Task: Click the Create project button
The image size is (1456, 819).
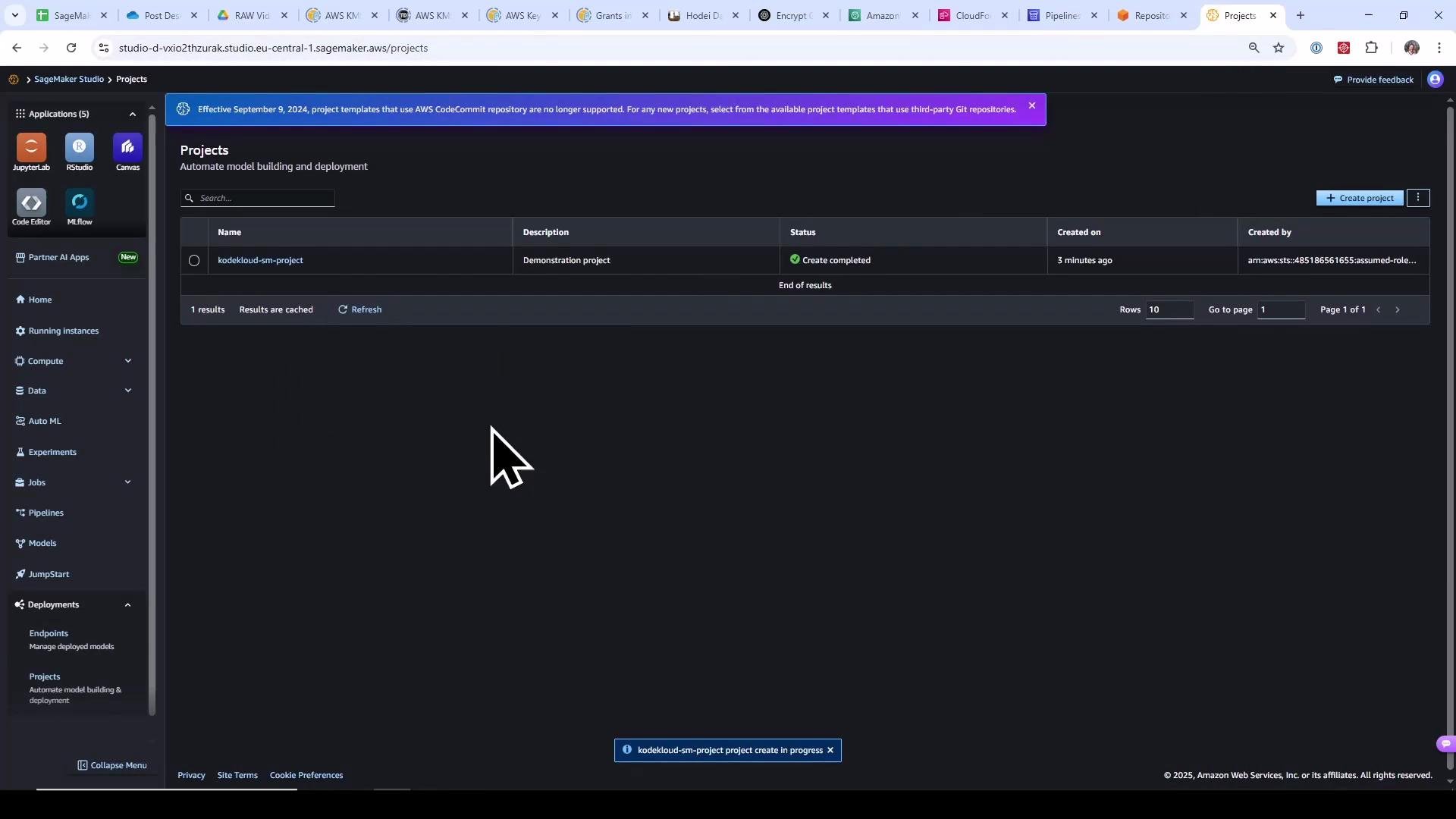Action: click(x=1360, y=198)
